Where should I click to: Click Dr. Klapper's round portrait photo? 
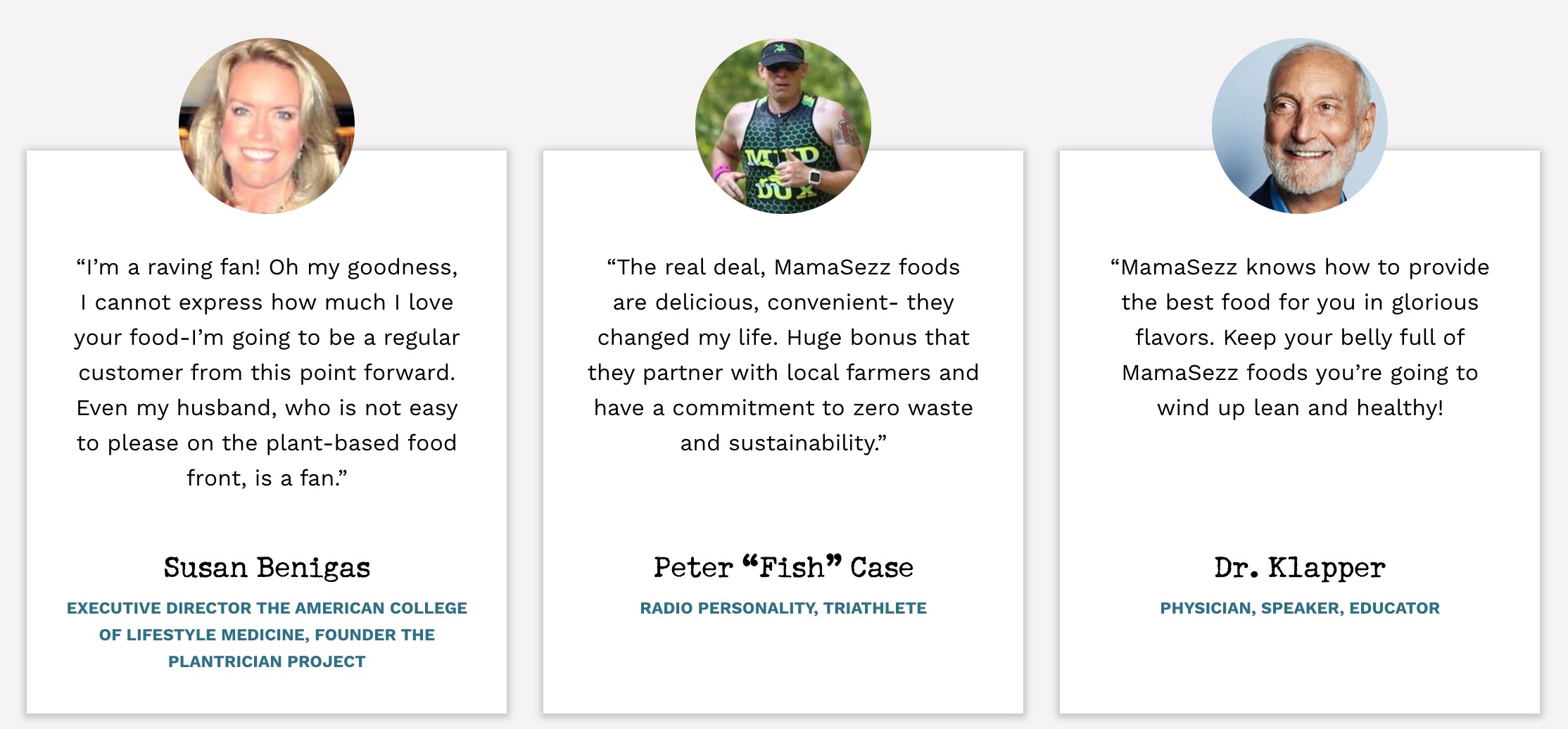point(1300,126)
